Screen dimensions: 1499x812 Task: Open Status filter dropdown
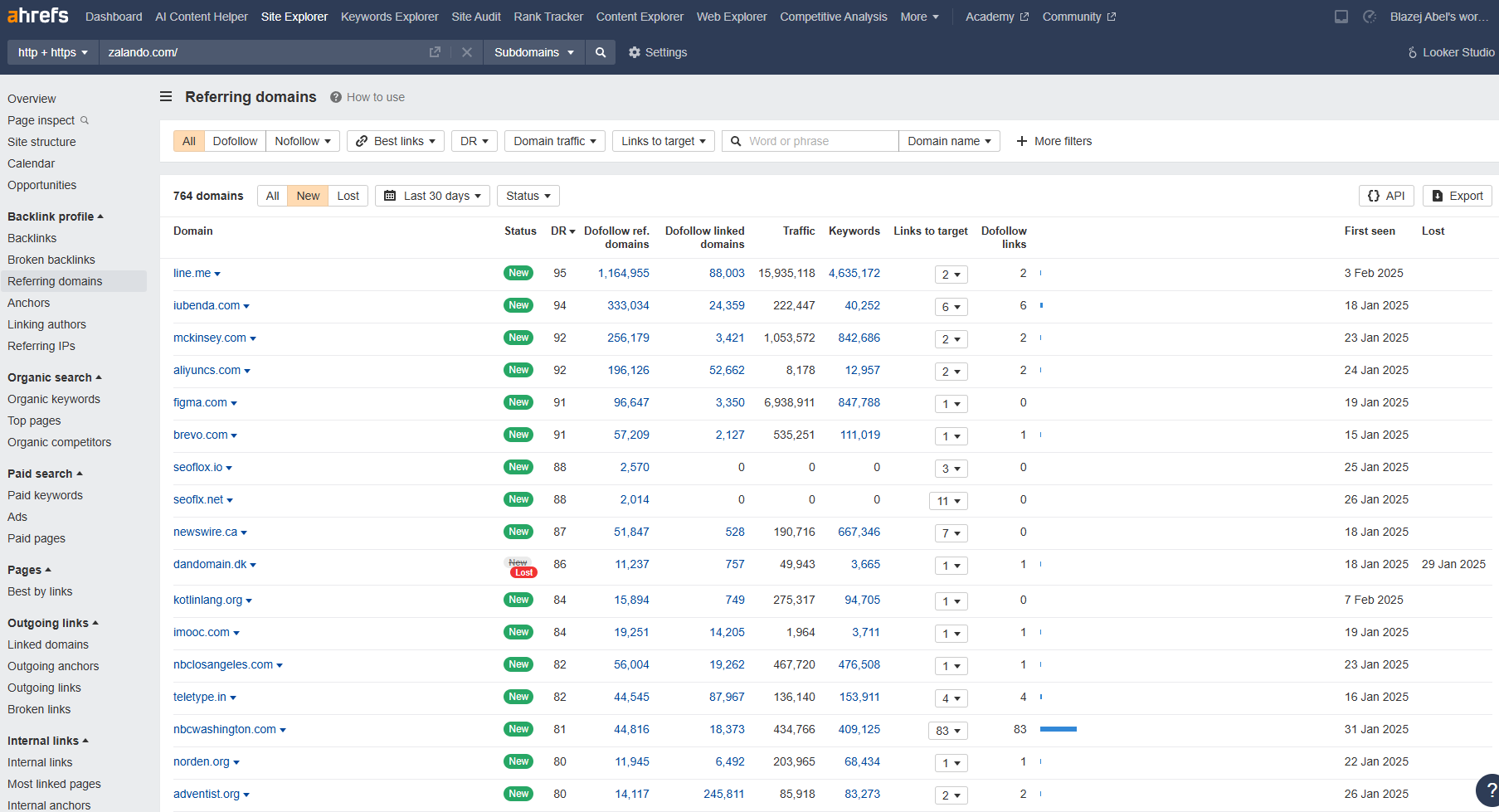(528, 196)
